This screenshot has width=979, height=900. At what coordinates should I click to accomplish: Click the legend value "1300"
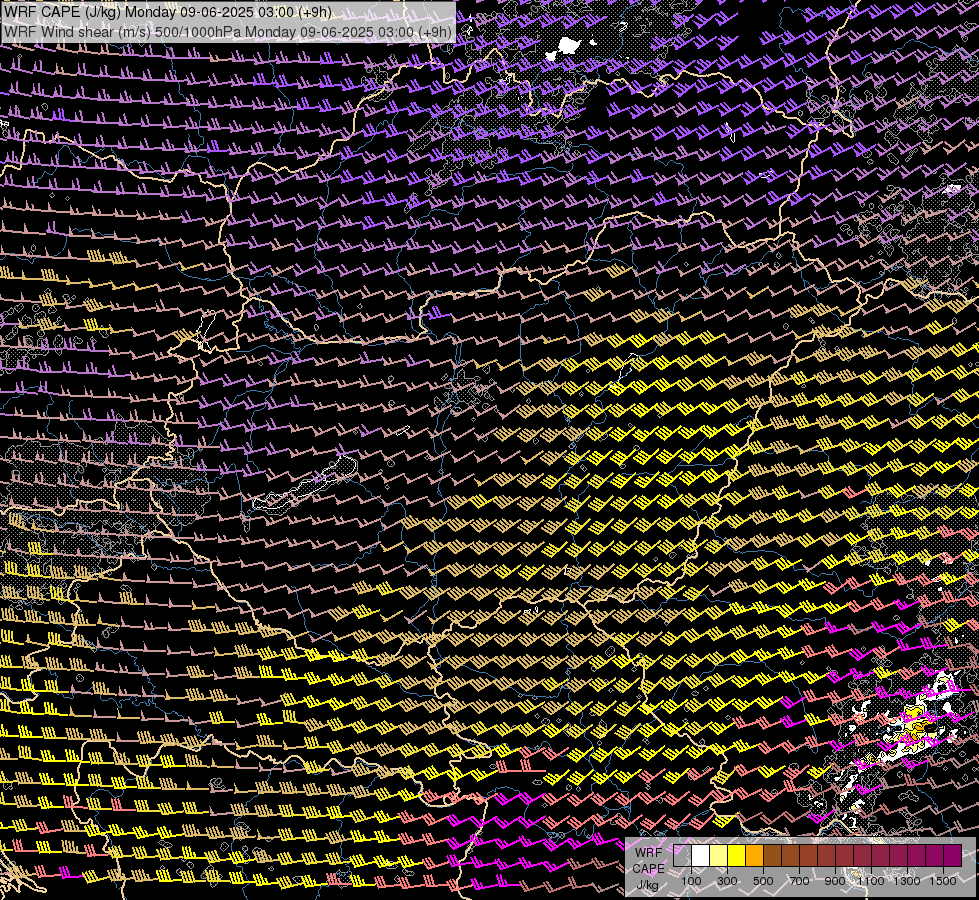[x=907, y=881]
